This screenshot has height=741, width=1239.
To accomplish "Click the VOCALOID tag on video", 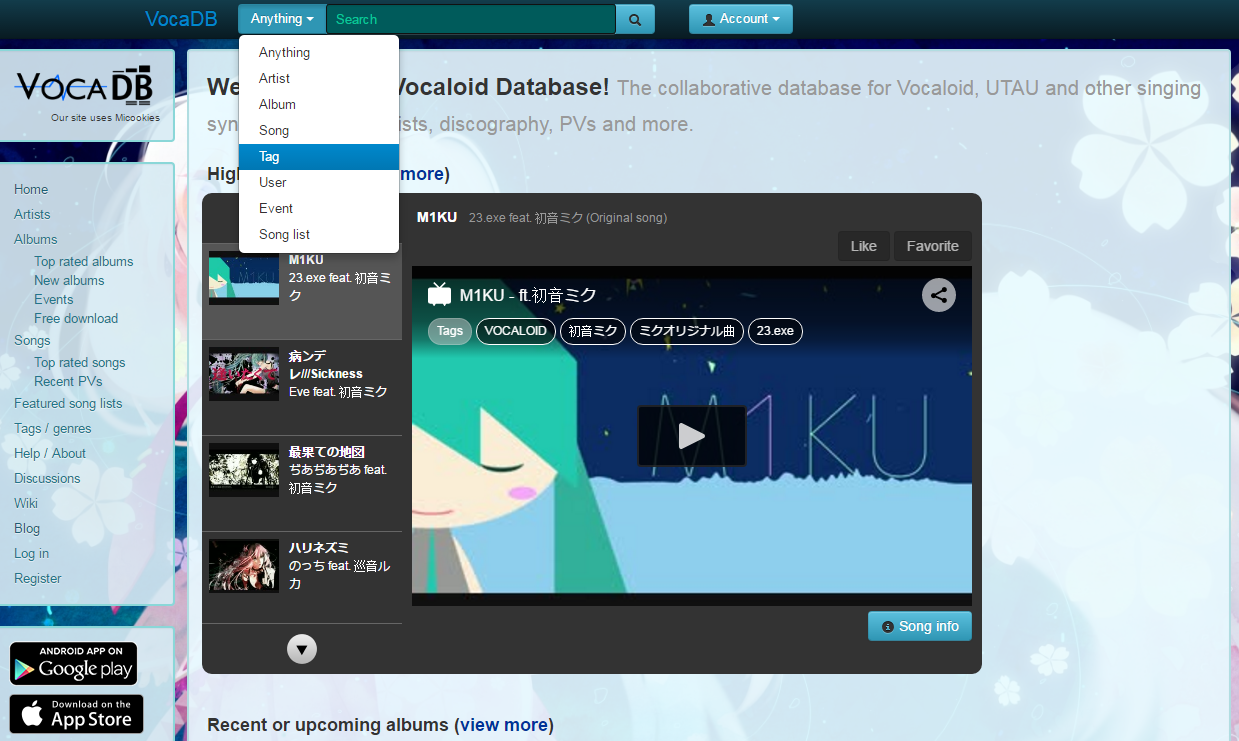I will (x=516, y=331).
